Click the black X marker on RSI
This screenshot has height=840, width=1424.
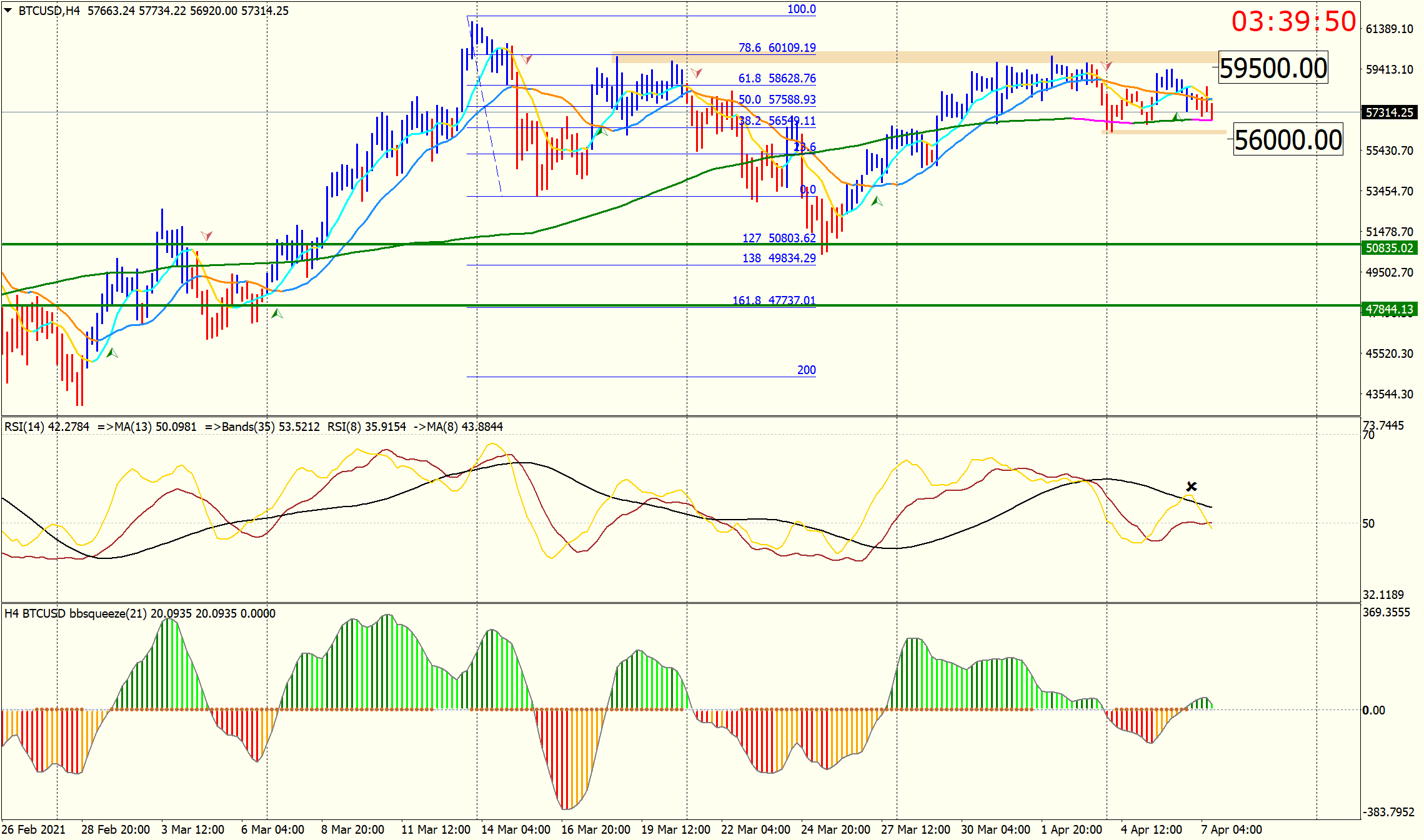(x=1191, y=487)
